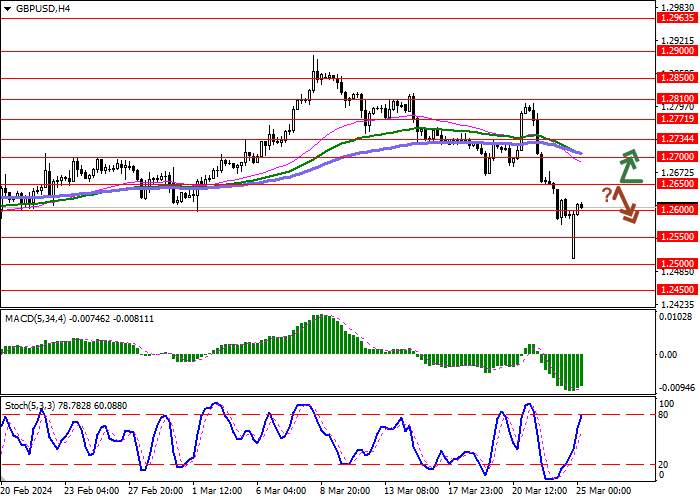
Task: Click the MACD scale value 0.01028
Action: click(x=678, y=317)
